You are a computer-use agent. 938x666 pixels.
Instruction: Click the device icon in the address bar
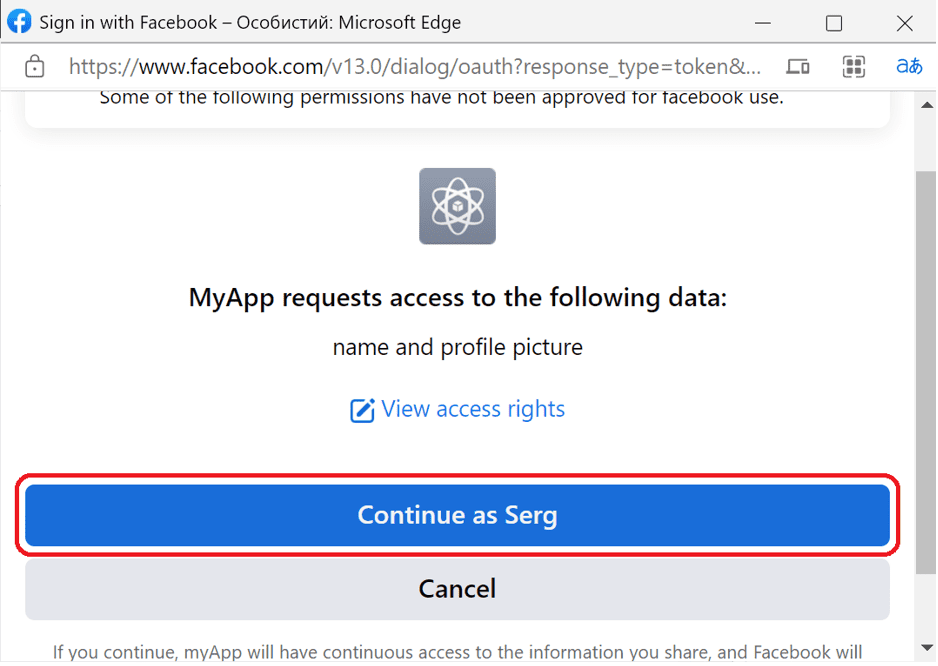(x=797, y=66)
